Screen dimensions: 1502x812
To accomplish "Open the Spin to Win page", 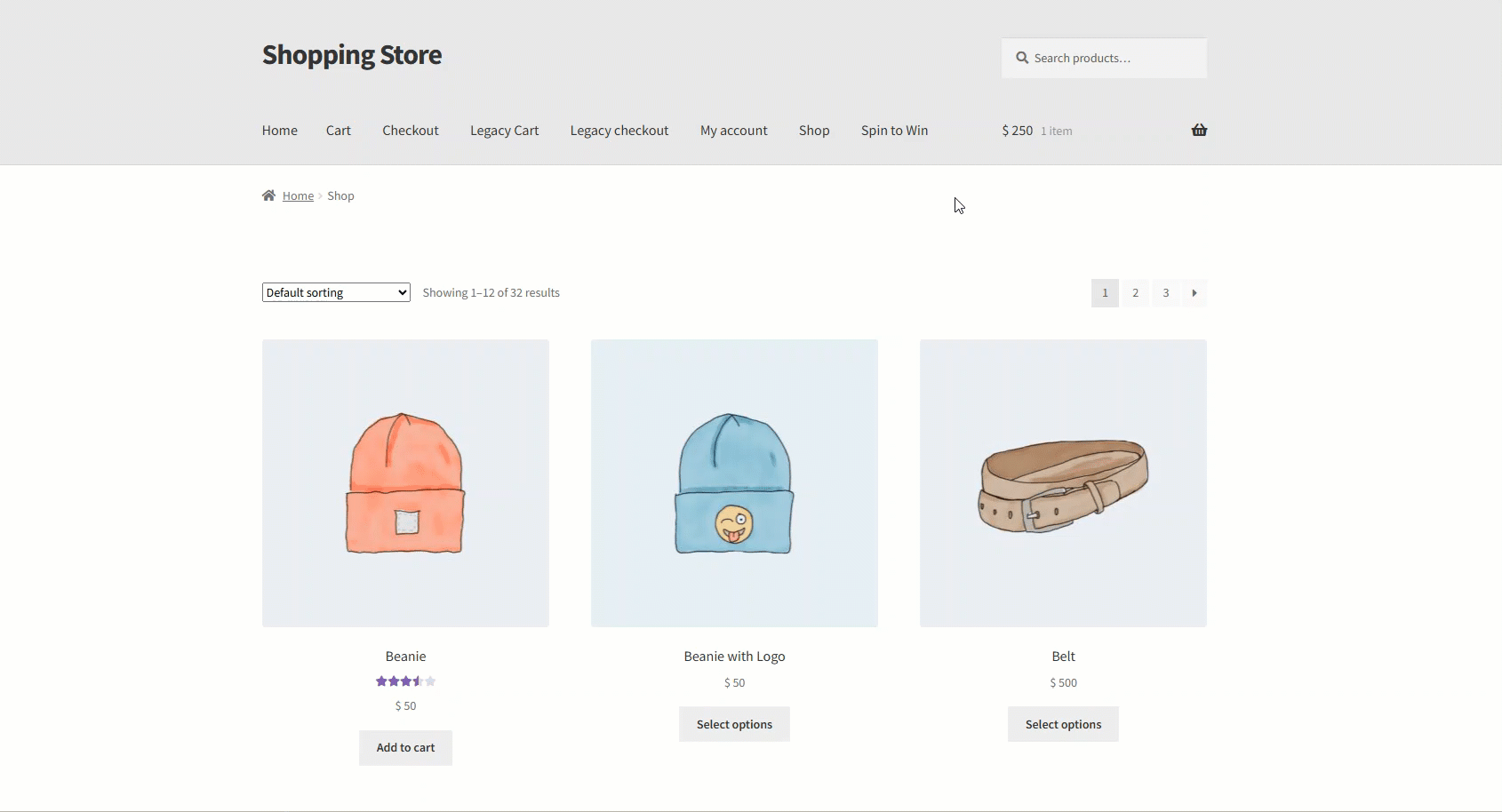I will 894,131.
